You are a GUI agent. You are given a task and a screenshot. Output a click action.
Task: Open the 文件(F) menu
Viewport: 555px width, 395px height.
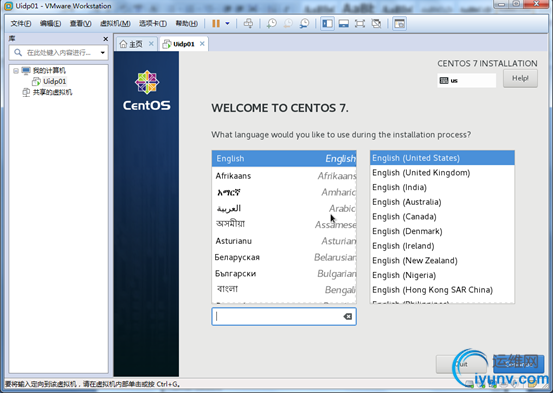(x=21, y=24)
